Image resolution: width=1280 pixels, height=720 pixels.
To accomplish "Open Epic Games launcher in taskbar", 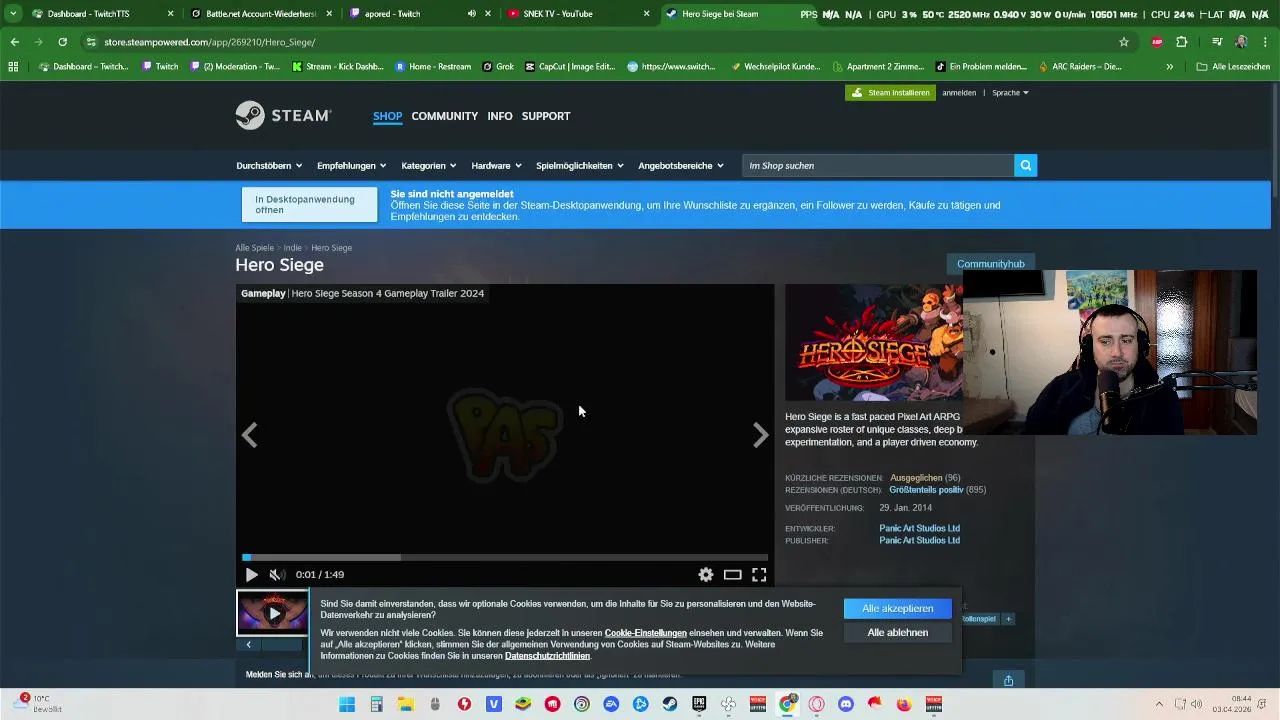I will (699, 704).
